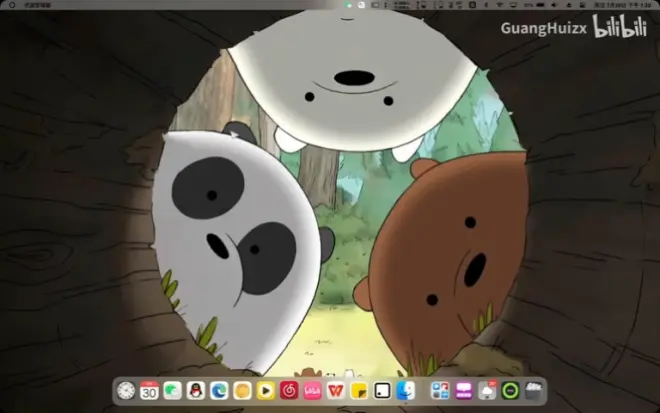Open the Clock app in the dock

coord(126,390)
